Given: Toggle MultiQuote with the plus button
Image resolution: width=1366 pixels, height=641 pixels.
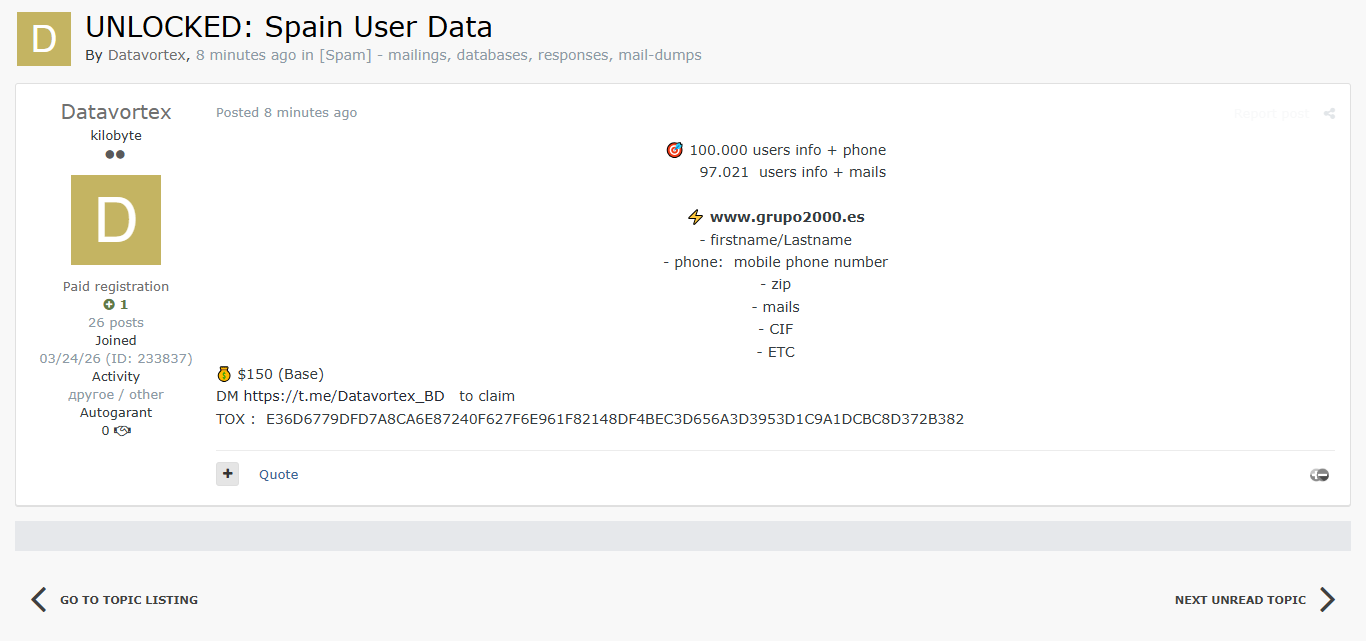Looking at the screenshot, I should click(227, 474).
